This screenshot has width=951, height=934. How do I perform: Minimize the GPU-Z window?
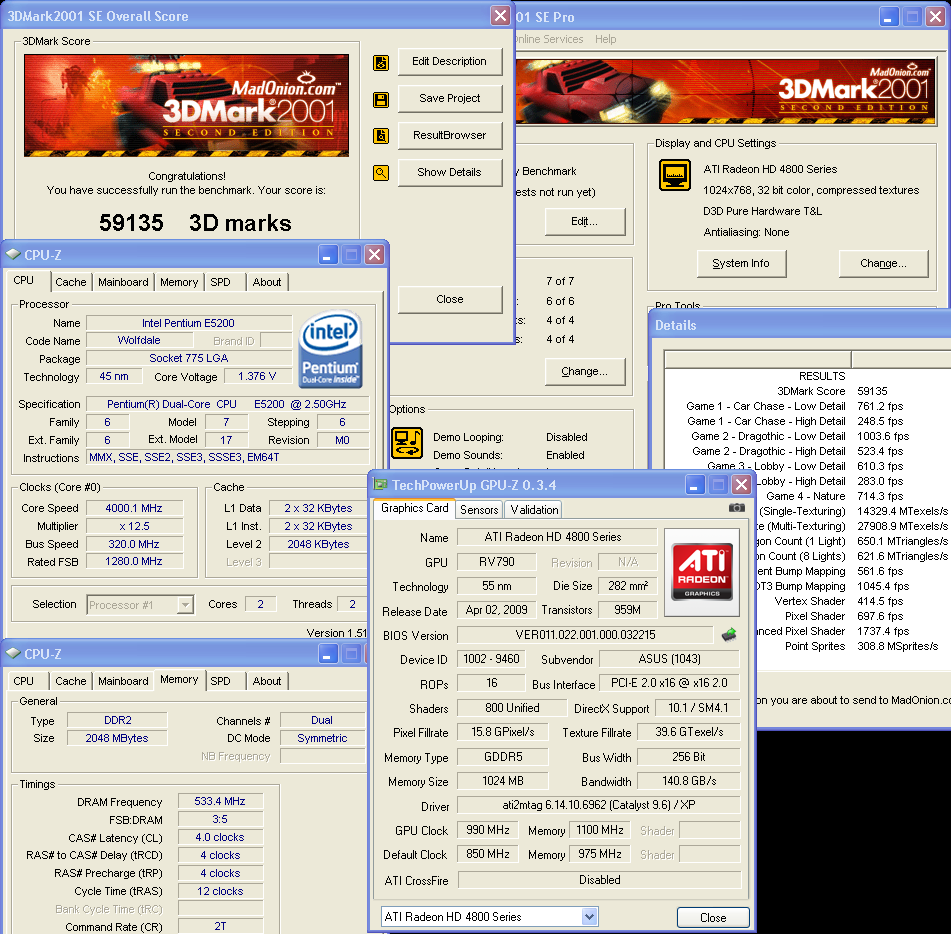[x=695, y=485]
